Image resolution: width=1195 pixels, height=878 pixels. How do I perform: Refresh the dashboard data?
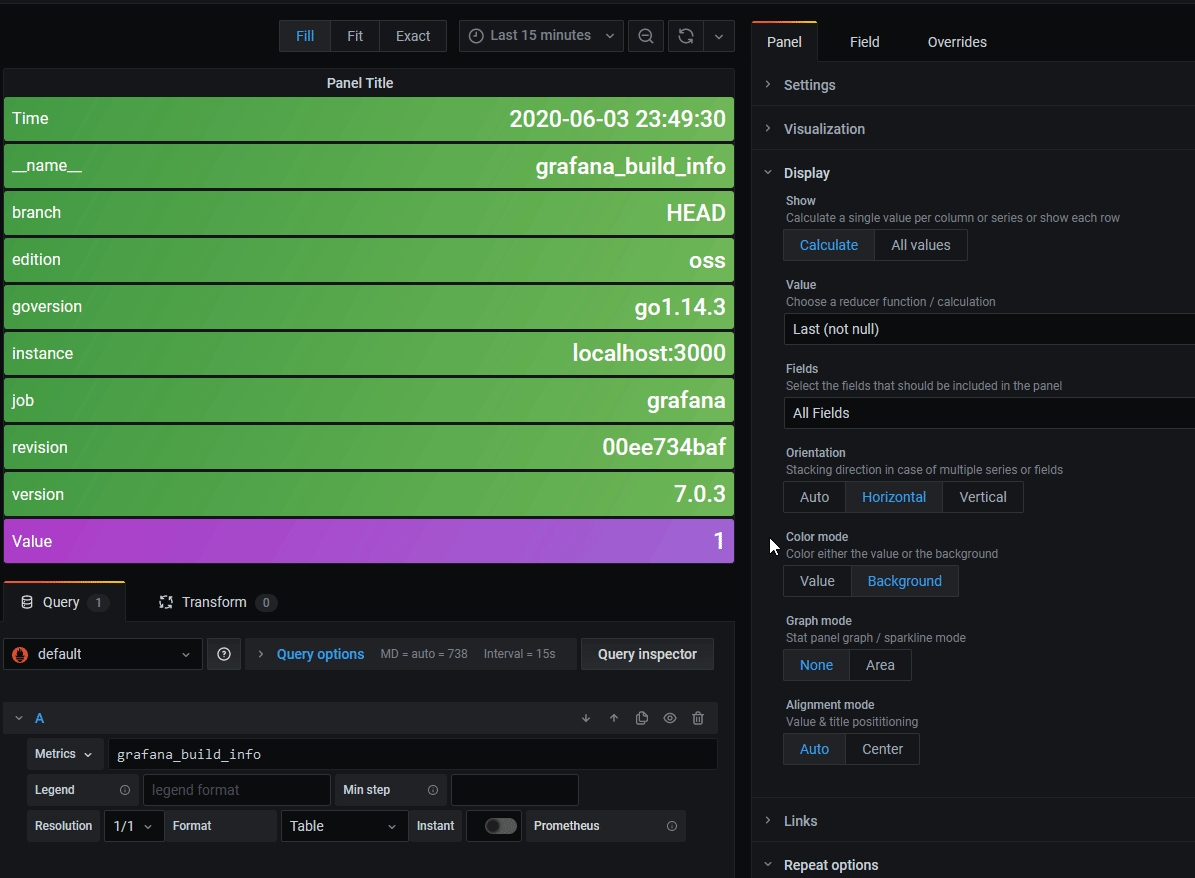(685, 35)
